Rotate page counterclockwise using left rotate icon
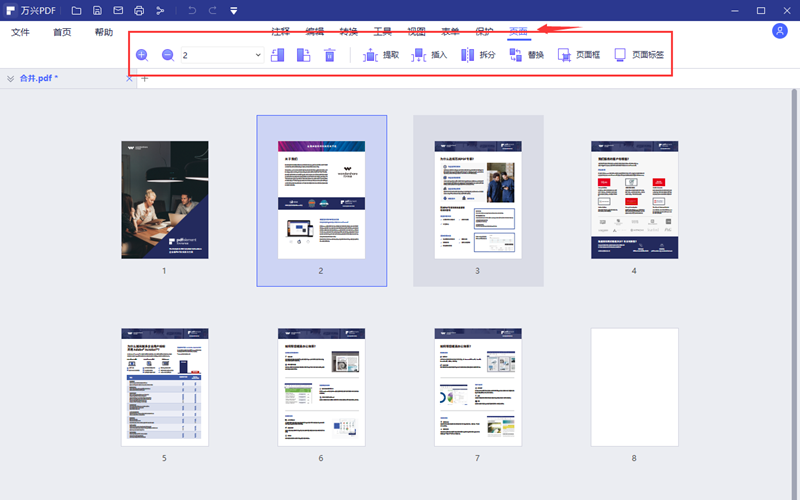Image resolution: width=800 pixels, height=500 pixels. [278, 55]
